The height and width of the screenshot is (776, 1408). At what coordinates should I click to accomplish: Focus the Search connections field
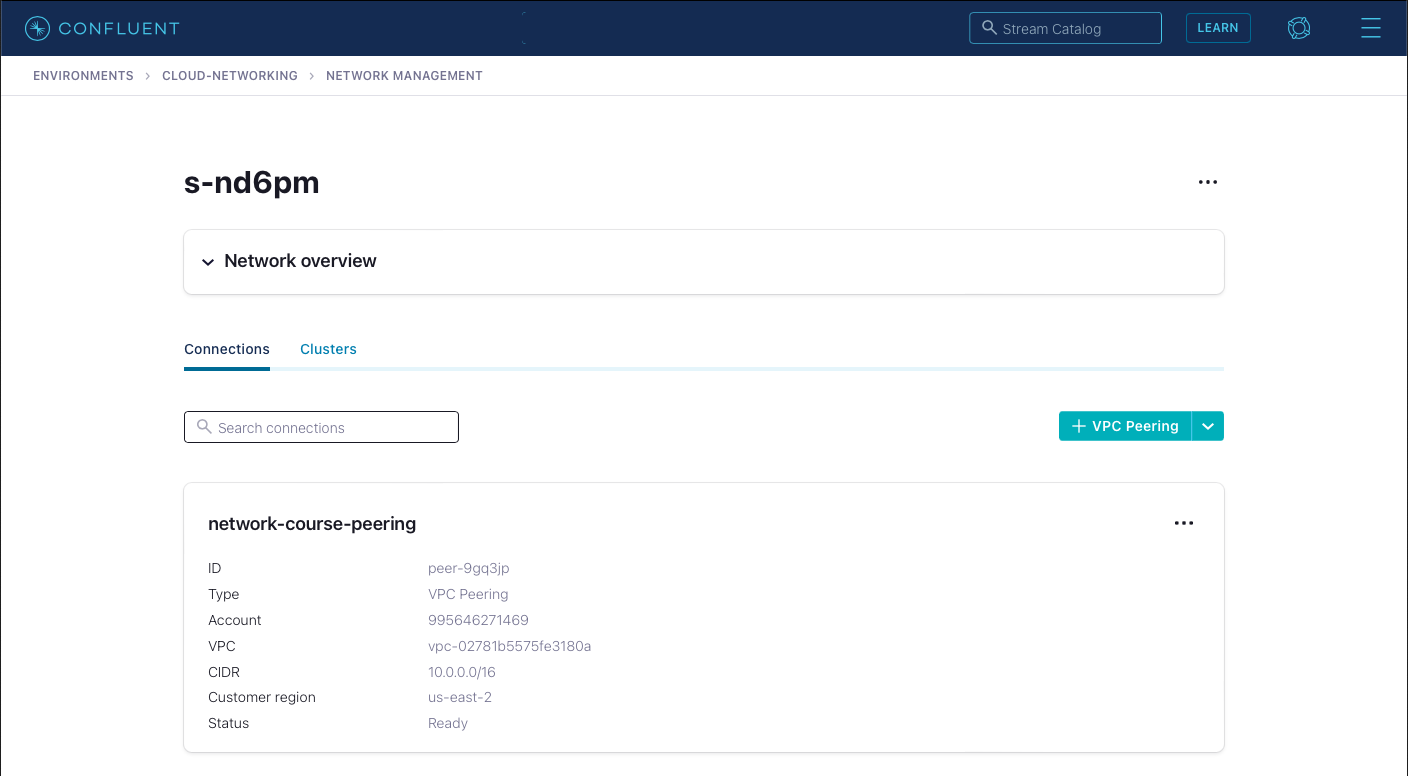click(321, 427)
